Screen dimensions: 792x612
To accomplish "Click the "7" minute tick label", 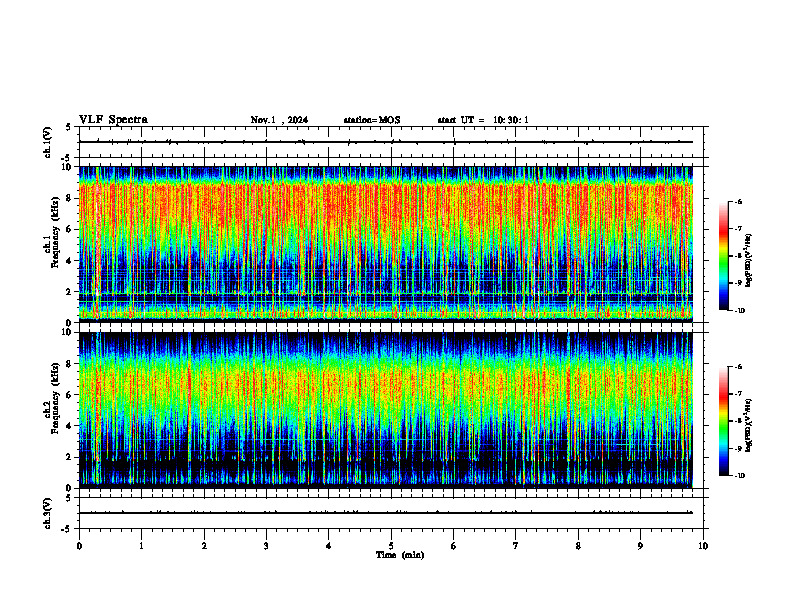I will click(516, 546).
